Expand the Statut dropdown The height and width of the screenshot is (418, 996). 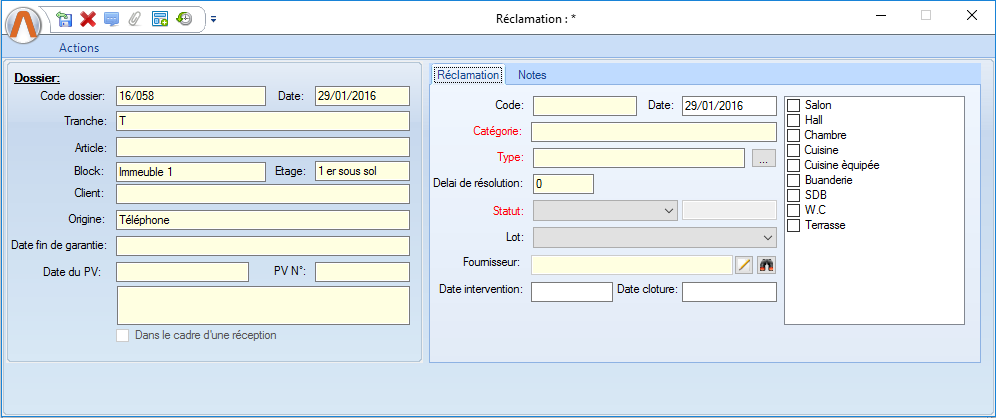[x=669, y=210]
